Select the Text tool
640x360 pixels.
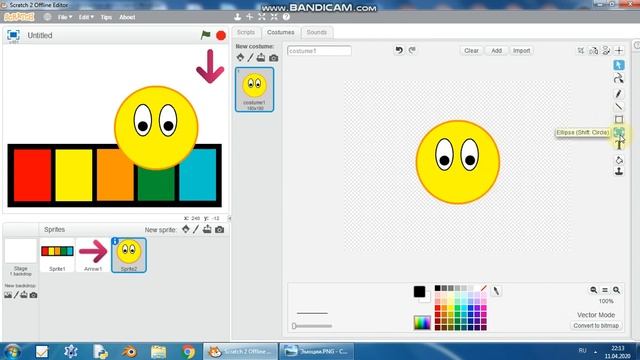click(619, 144)
